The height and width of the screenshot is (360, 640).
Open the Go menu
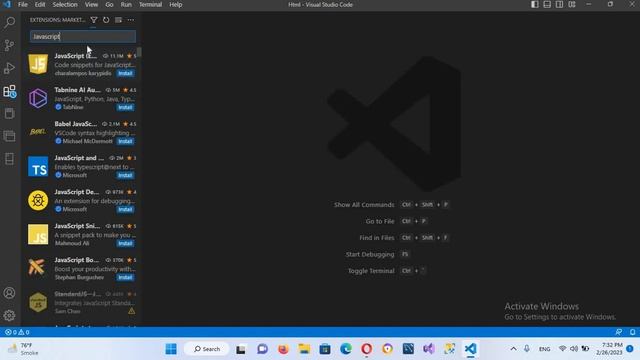point(109,4)
